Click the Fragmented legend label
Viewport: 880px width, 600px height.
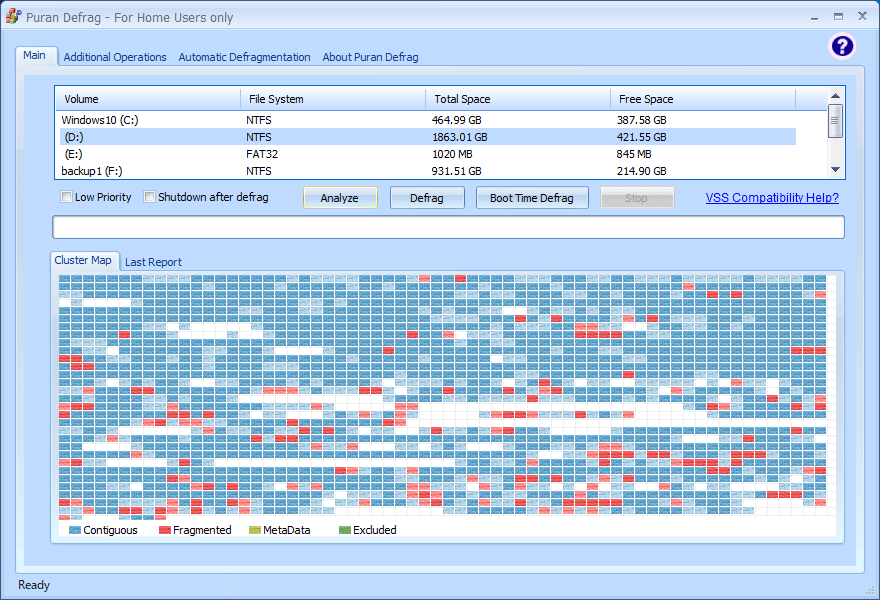(202, 530)
